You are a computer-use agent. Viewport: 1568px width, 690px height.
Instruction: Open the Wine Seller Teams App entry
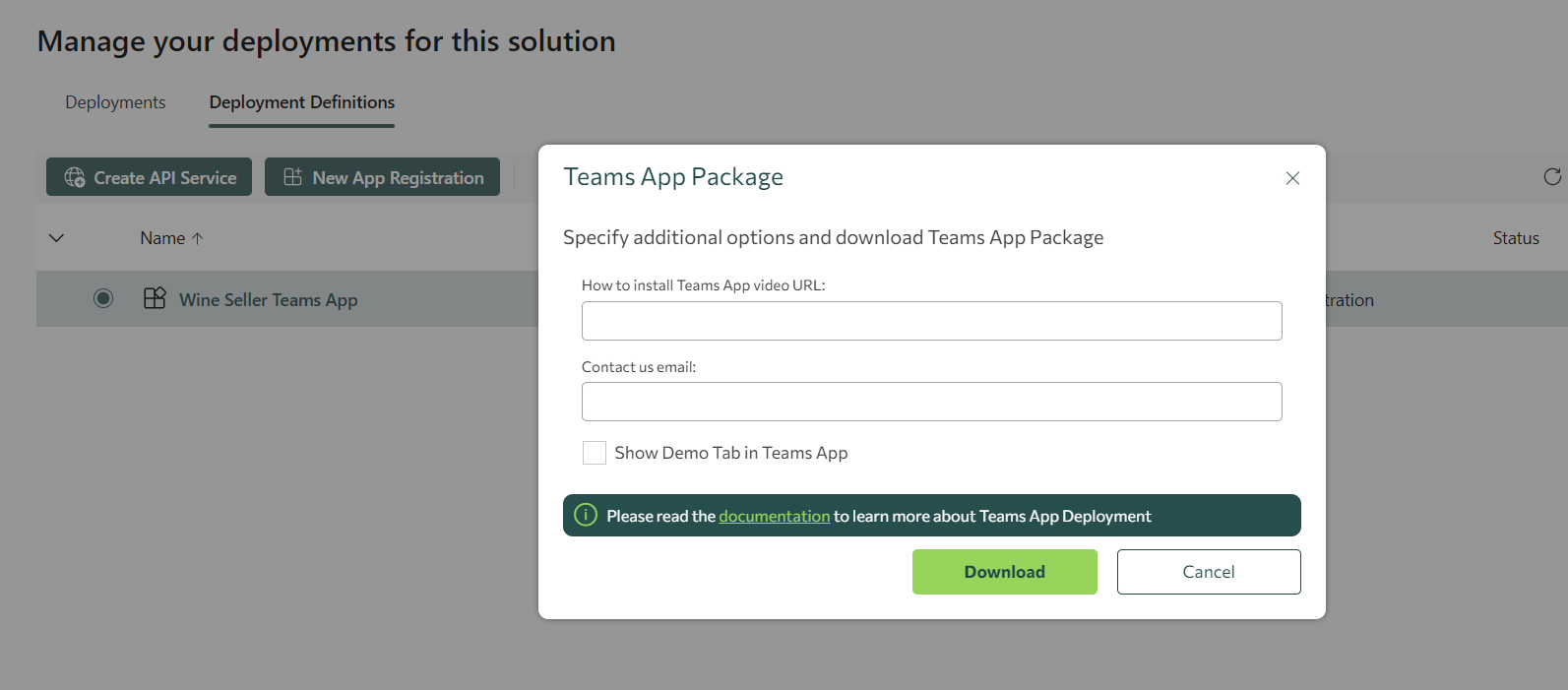point(268,300)
